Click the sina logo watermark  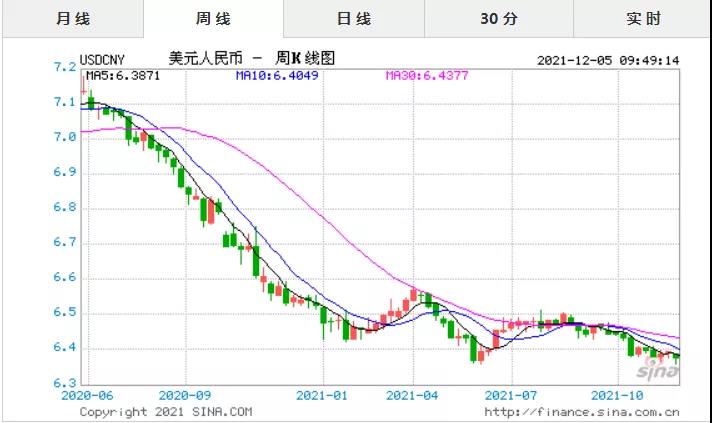point(659,370)
